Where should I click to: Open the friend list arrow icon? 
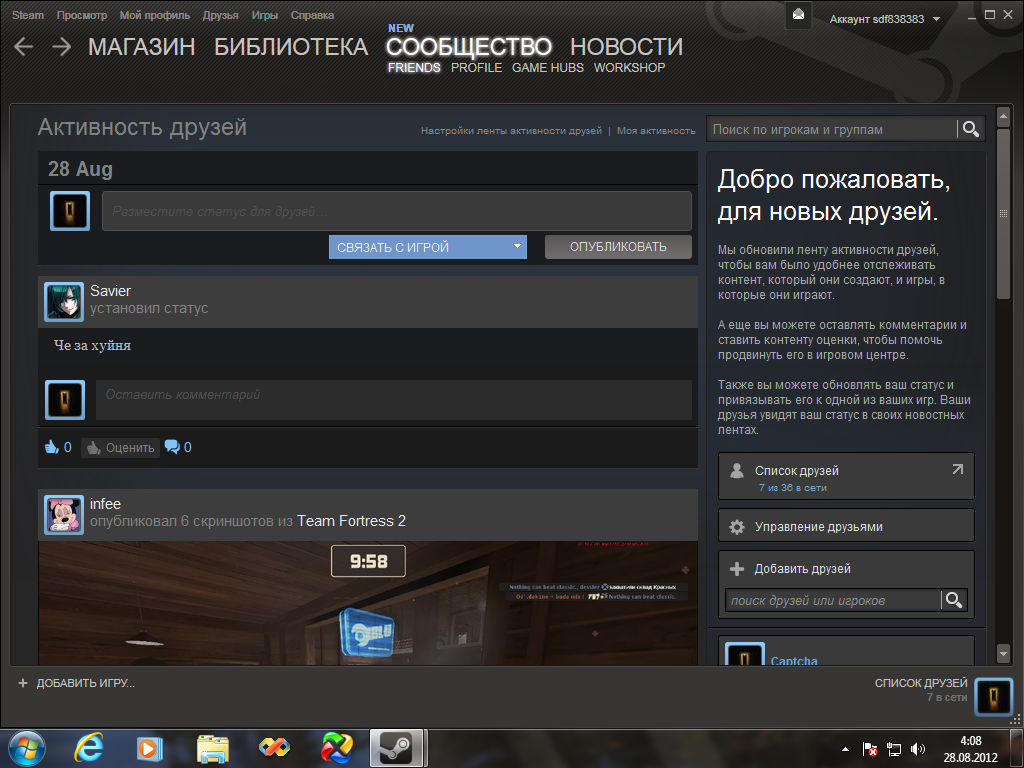pos(957,470)
